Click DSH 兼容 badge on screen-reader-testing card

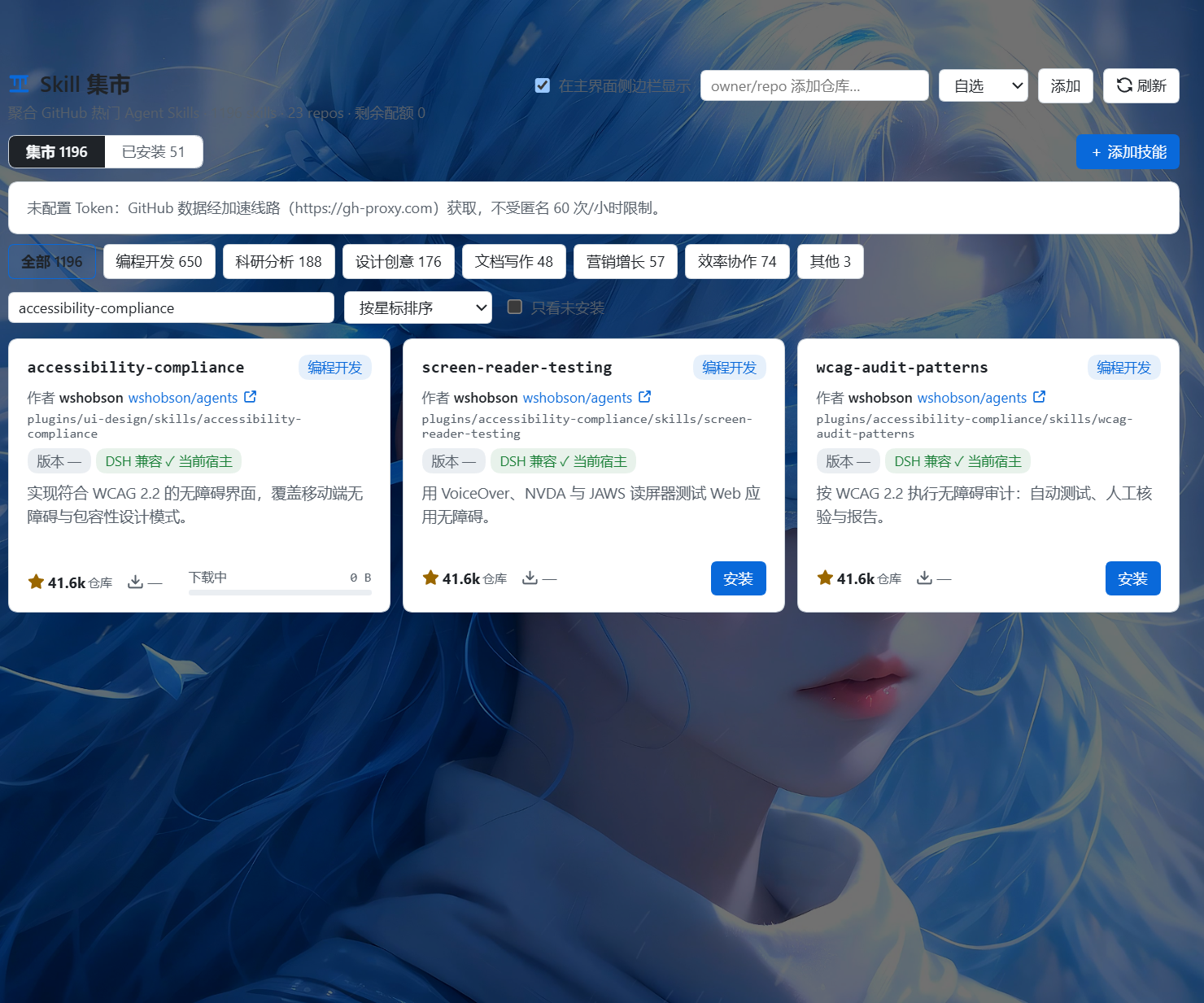point(563,461)
